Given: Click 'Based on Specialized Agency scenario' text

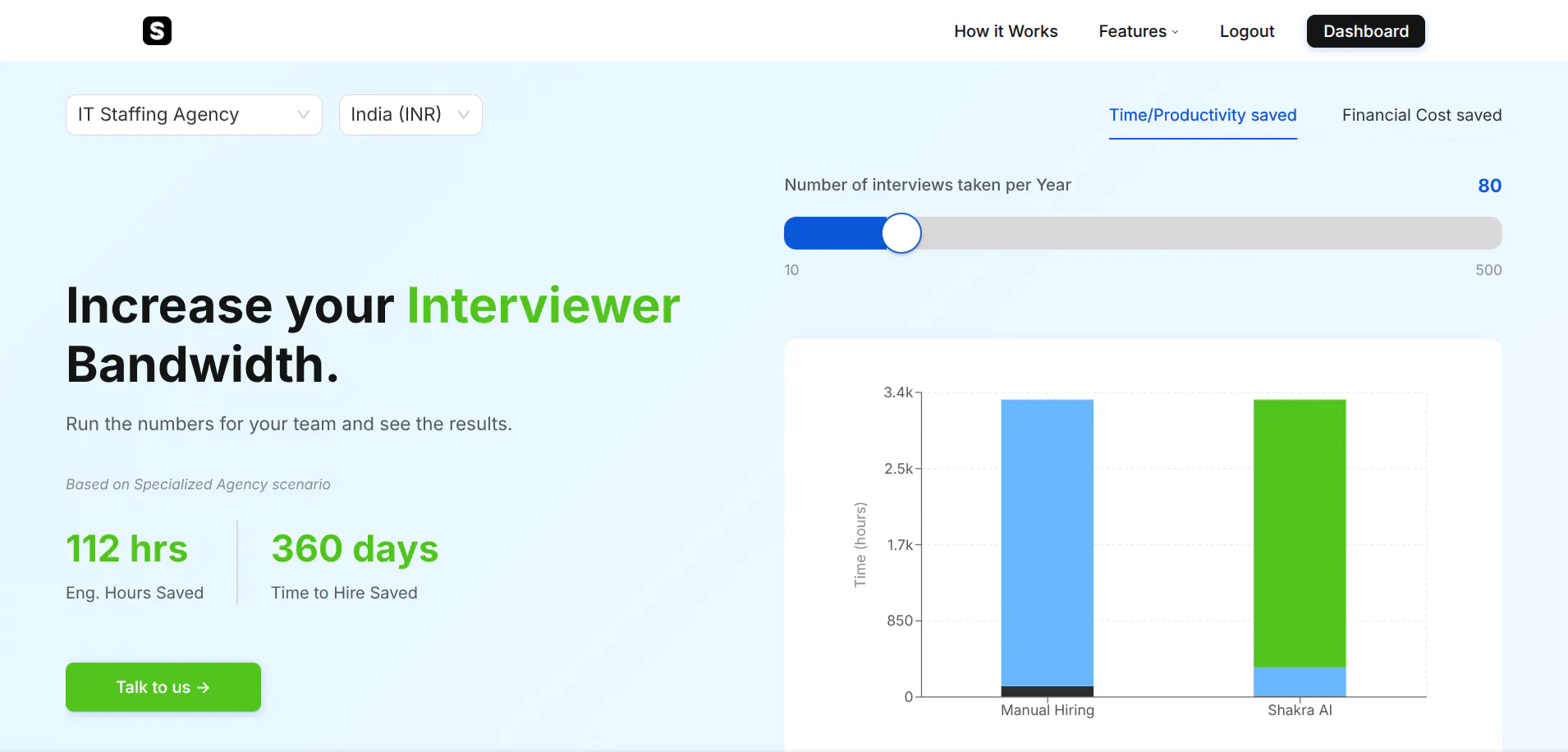Looking at the screenshot, I should click(x=198, y=484).
